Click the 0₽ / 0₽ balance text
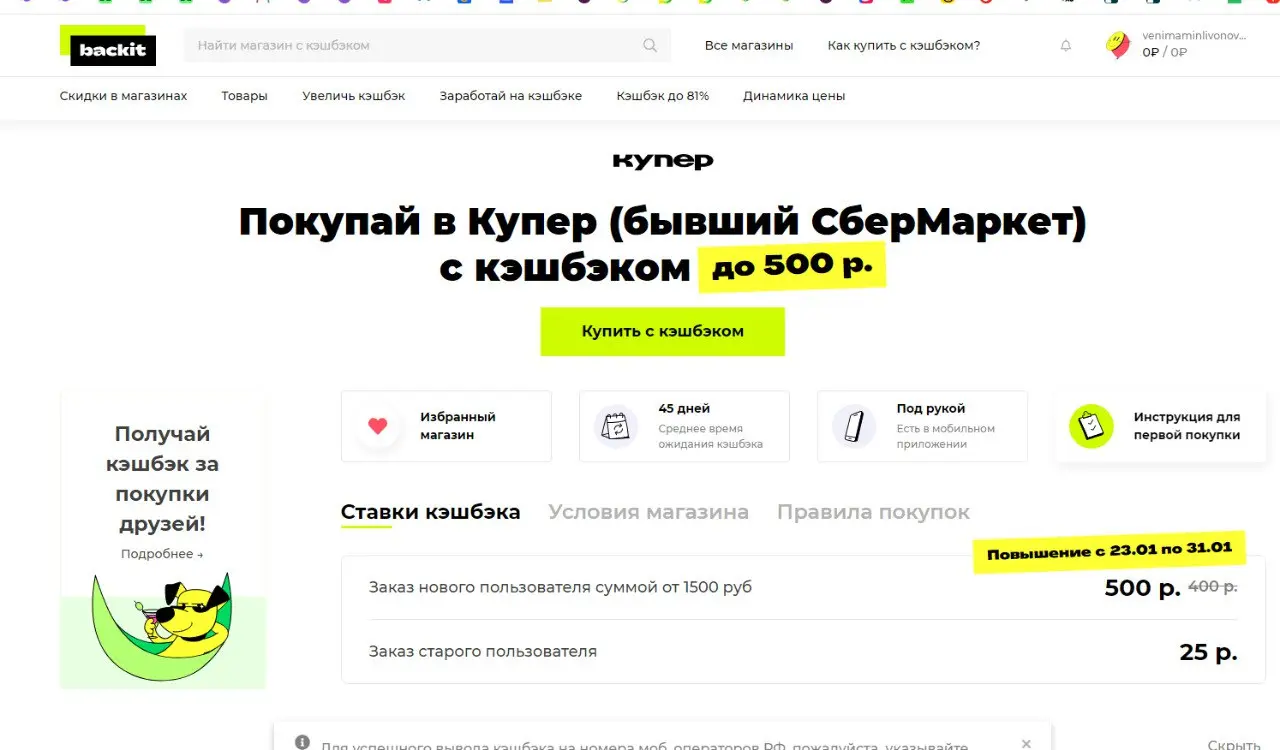This screenshot has width=1280, height=750. [1165, 52]
